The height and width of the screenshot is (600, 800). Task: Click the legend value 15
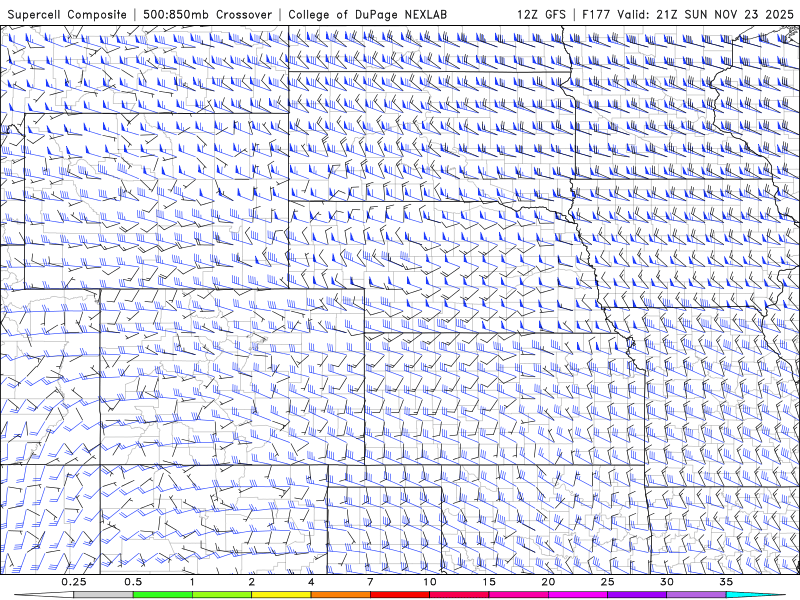pos(489,582)
